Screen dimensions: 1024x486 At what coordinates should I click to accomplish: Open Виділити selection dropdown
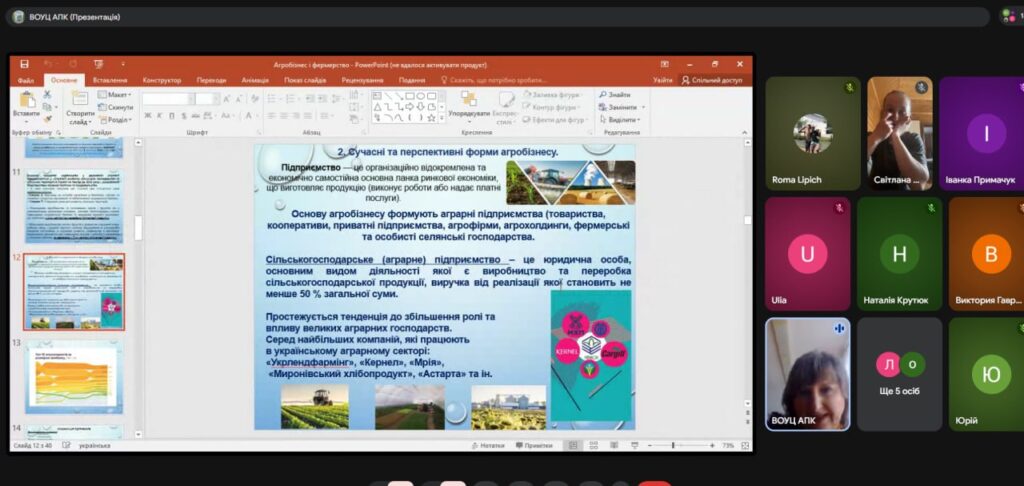click(x=620, y=120)
